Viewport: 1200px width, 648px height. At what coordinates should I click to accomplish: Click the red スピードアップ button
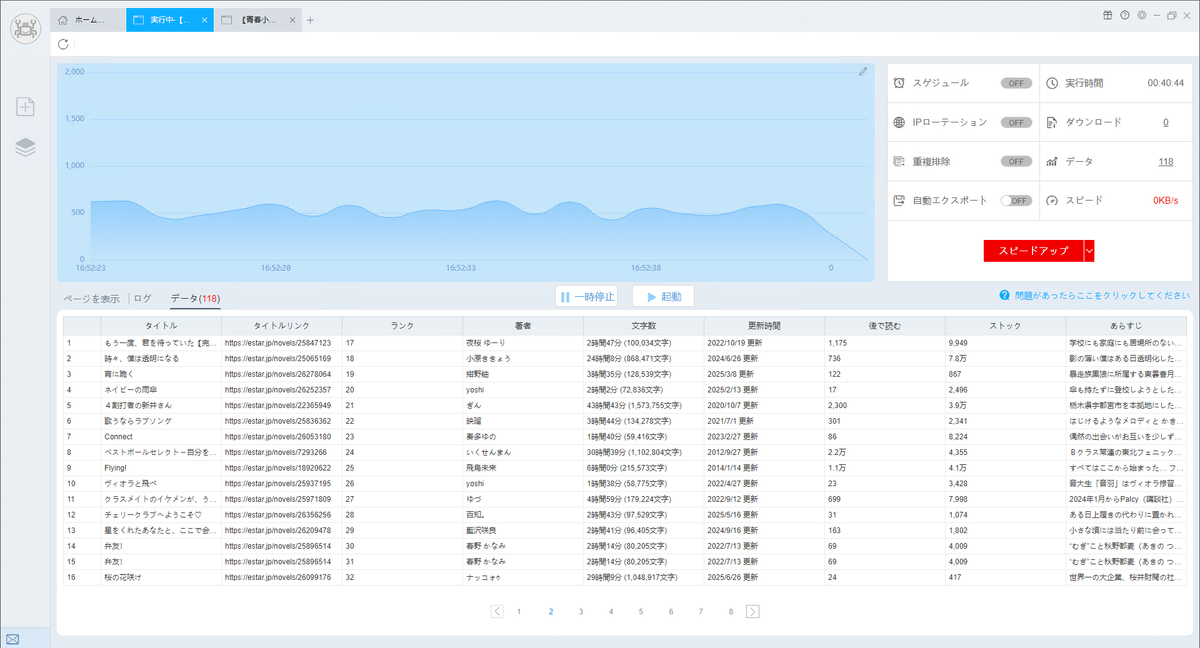(x=1033, y=251)
